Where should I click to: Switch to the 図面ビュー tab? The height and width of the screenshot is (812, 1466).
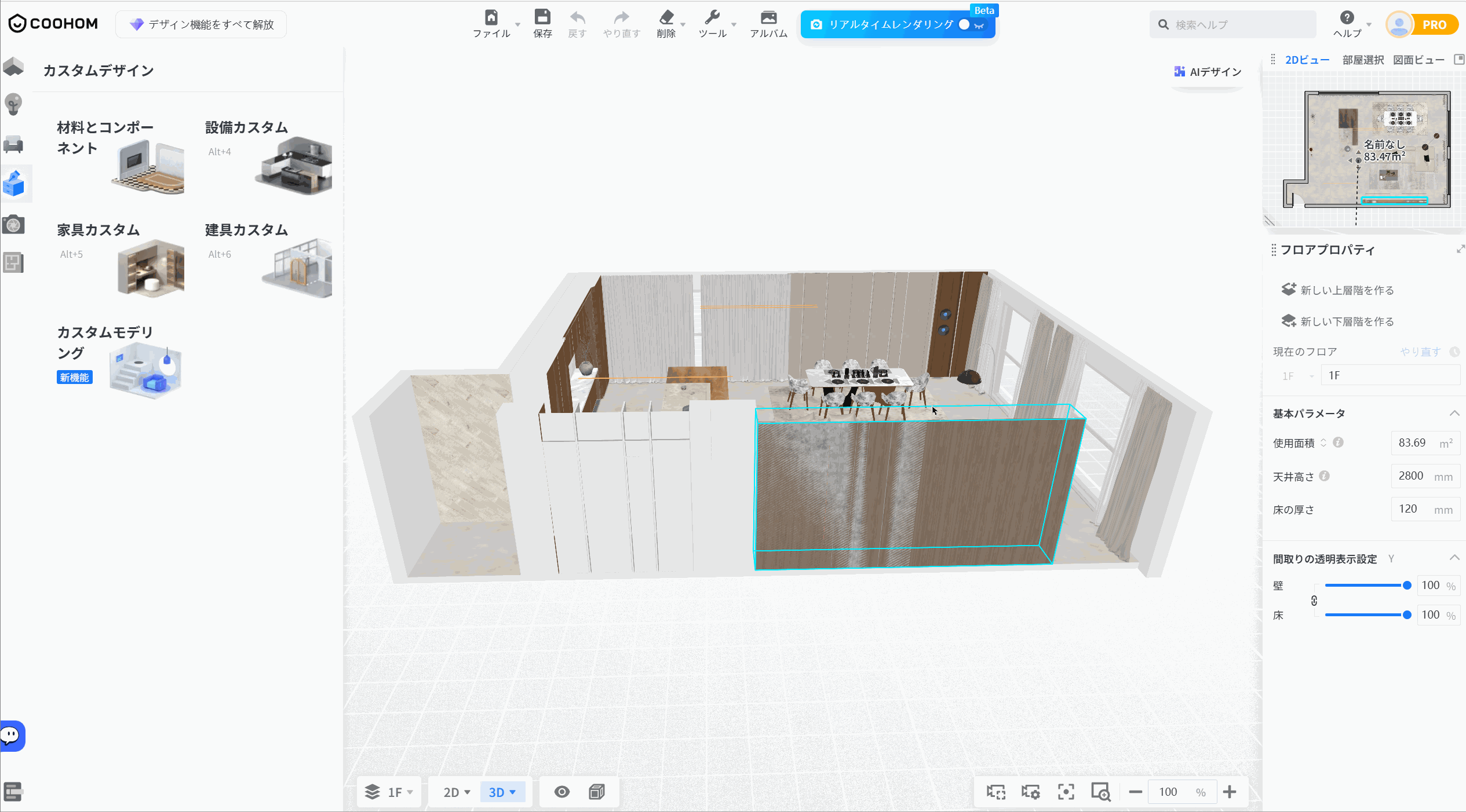[1418, 60]
